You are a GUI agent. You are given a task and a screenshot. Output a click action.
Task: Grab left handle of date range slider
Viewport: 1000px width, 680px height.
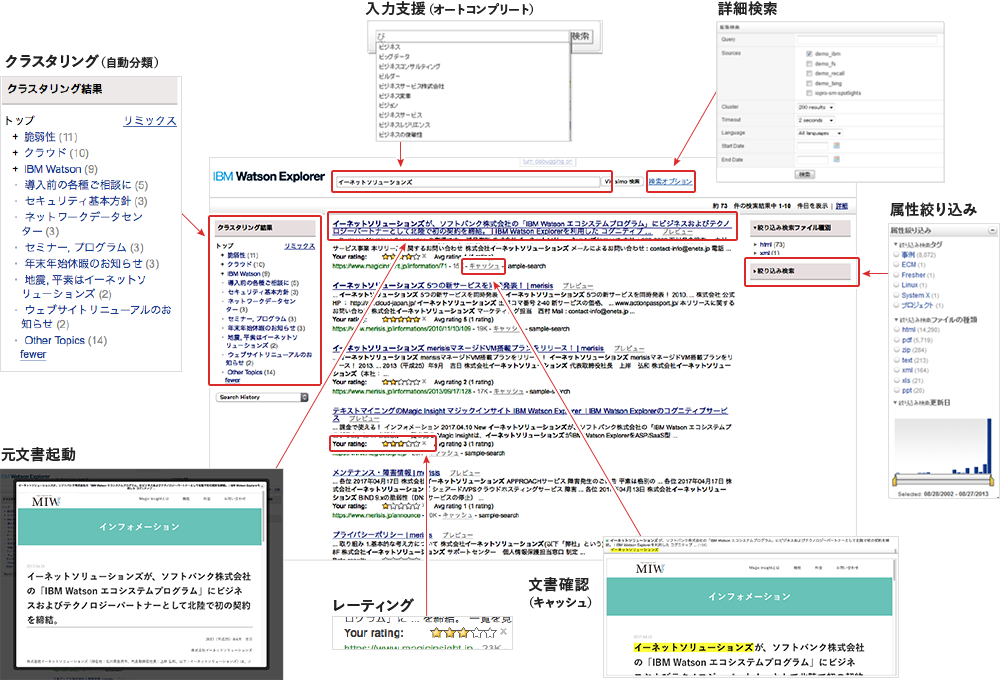[x=895, y=479]
